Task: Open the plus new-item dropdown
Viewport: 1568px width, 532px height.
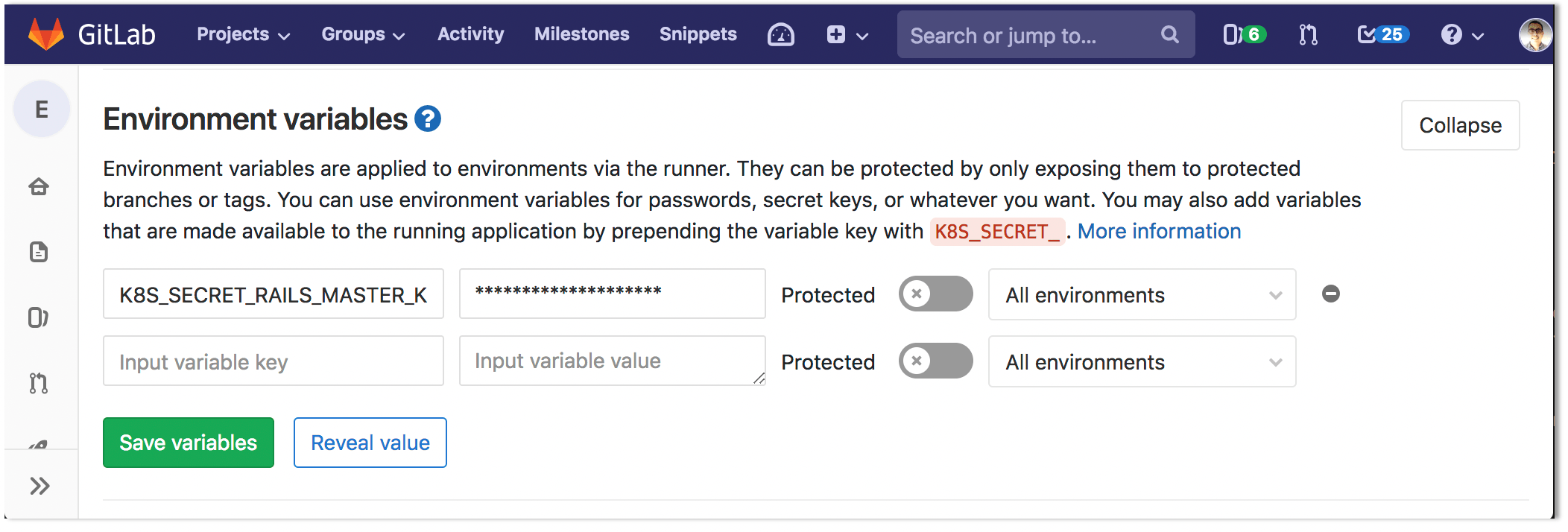Action: 847,34
